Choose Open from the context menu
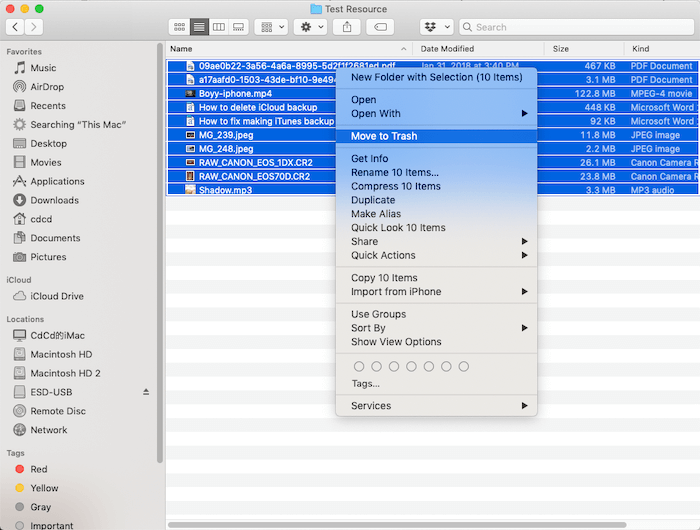 point(436,100)
